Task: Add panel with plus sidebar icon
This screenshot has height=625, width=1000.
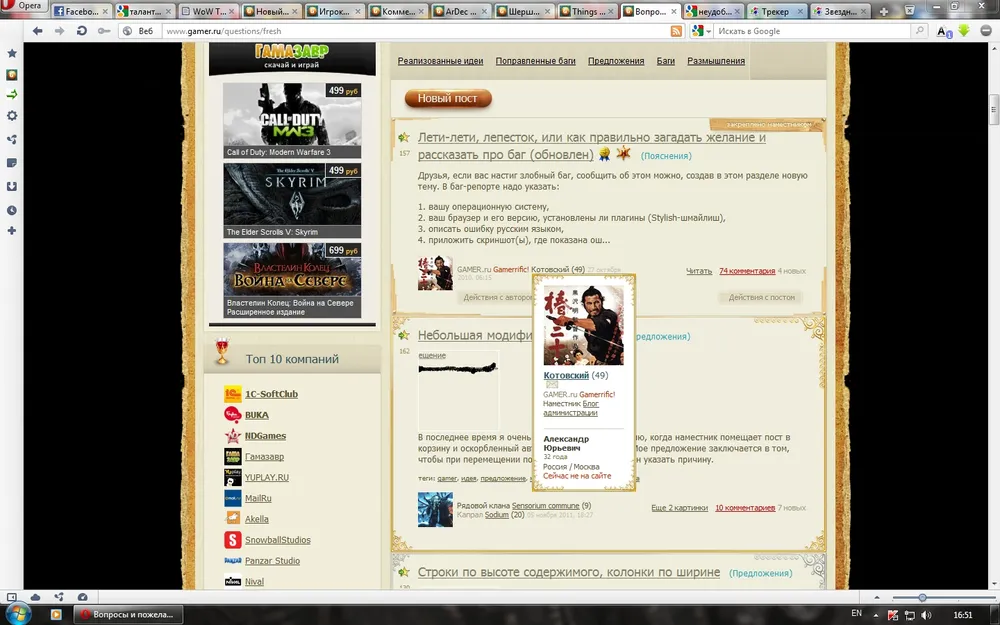Action: (11, 231)
